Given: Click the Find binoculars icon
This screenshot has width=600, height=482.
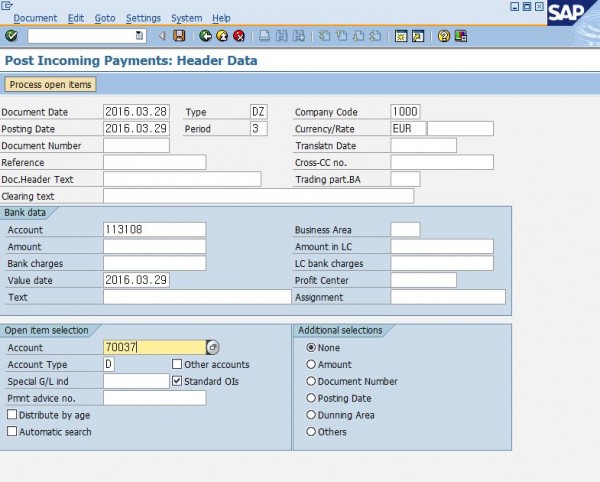Looking at the screenshot, I should (x=282, y=36).
